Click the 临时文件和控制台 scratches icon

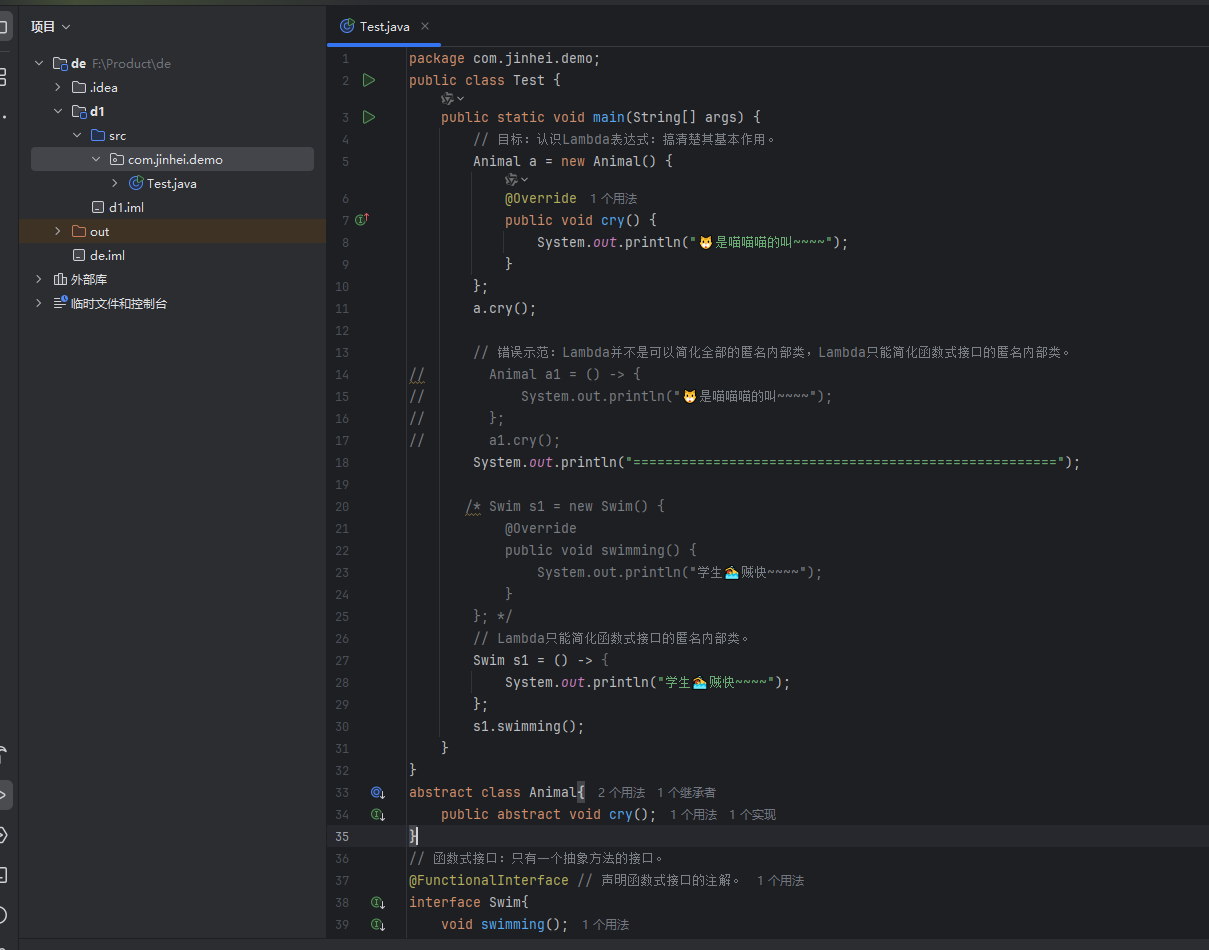60,303
